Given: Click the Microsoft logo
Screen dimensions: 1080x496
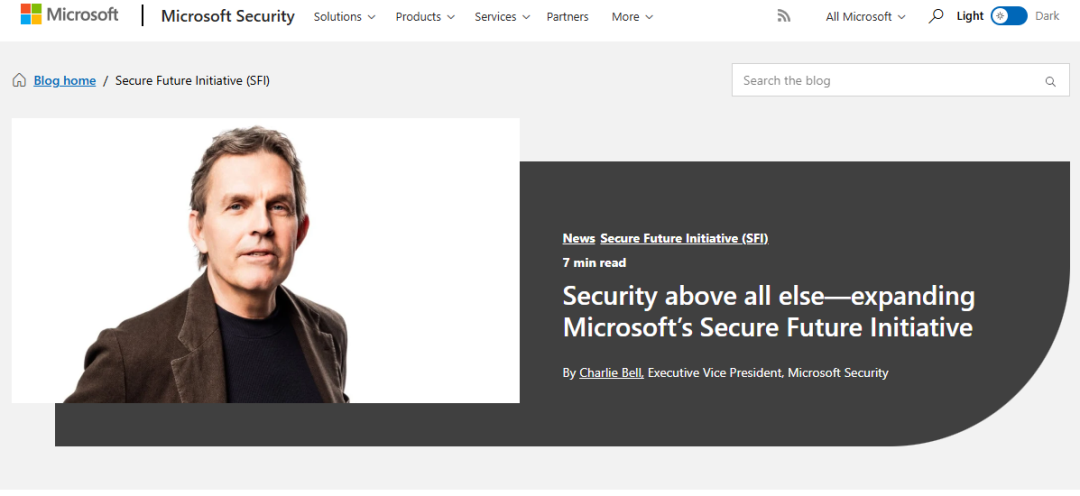Looking at the screenshot, I should 69,15.
